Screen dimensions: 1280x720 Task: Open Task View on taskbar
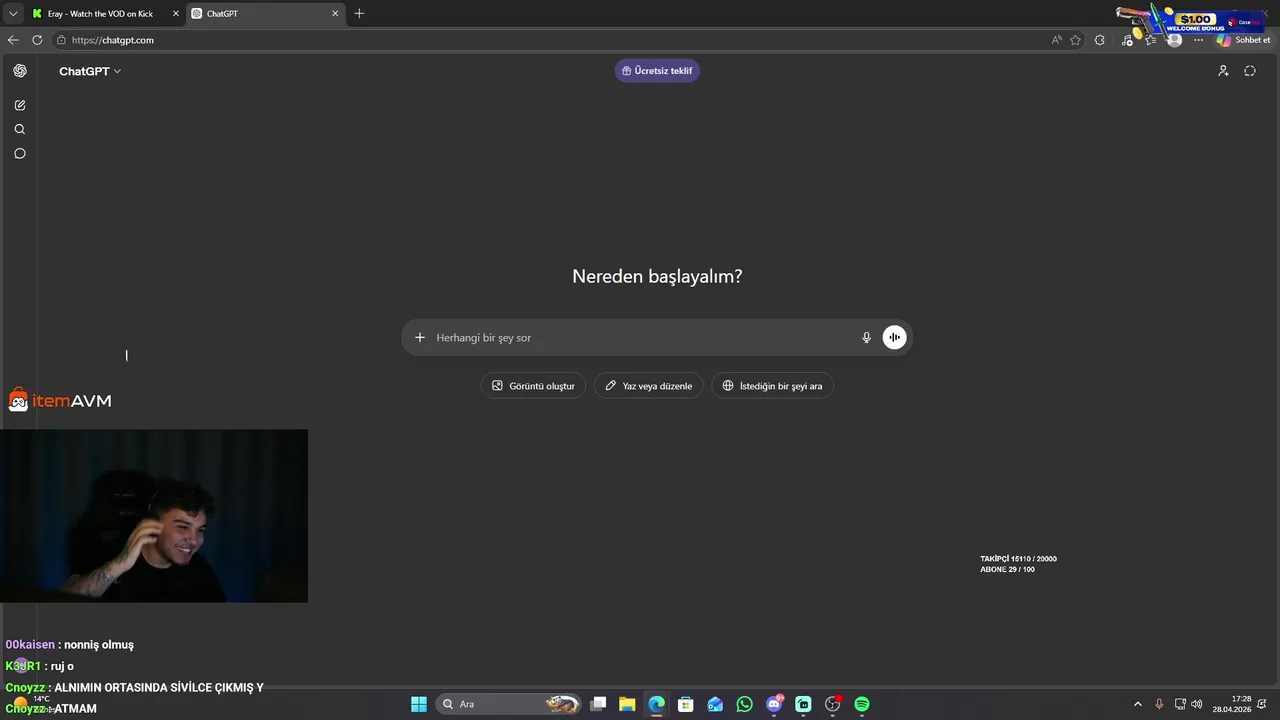[x=598, y=704]
